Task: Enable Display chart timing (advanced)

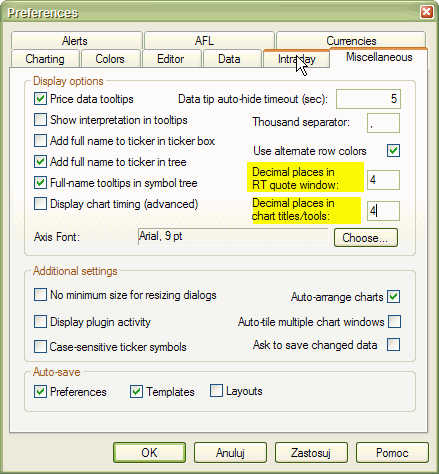Action: pos(40,204)
